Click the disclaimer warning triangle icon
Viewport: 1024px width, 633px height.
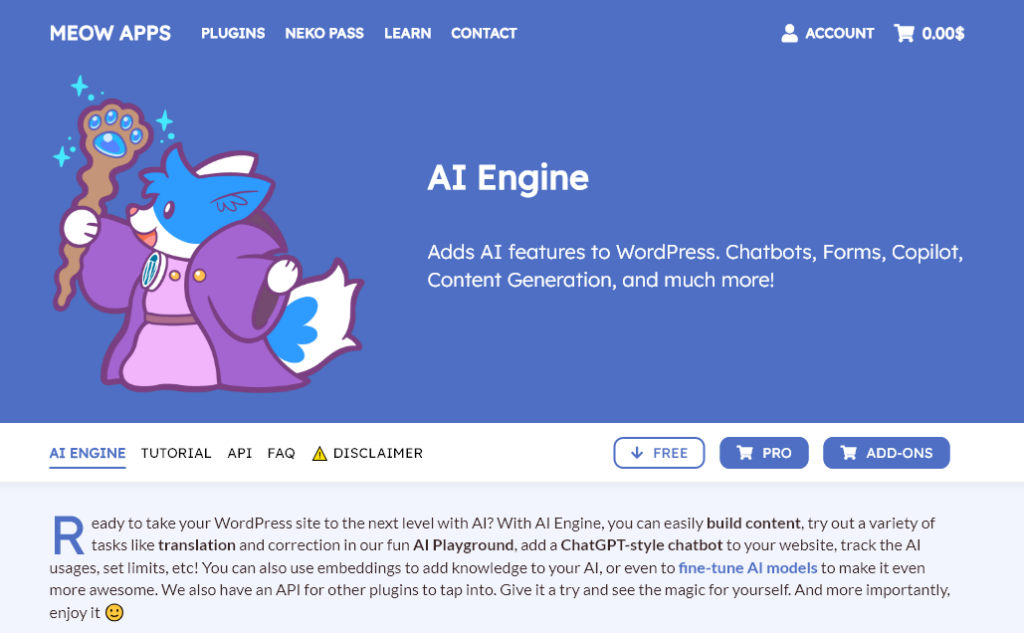pos(319,453)
